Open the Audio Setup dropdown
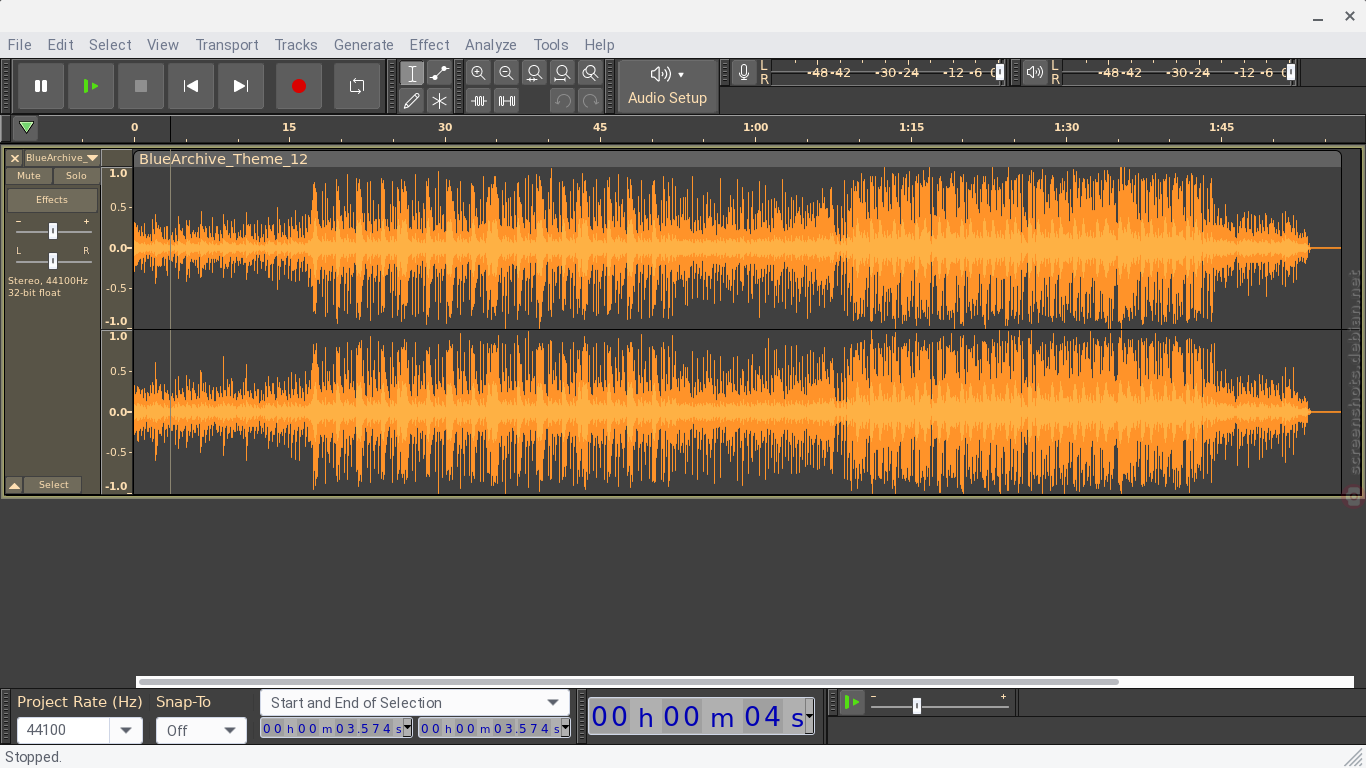Viewport: 1366px width, 768px height. pos(668,86)
